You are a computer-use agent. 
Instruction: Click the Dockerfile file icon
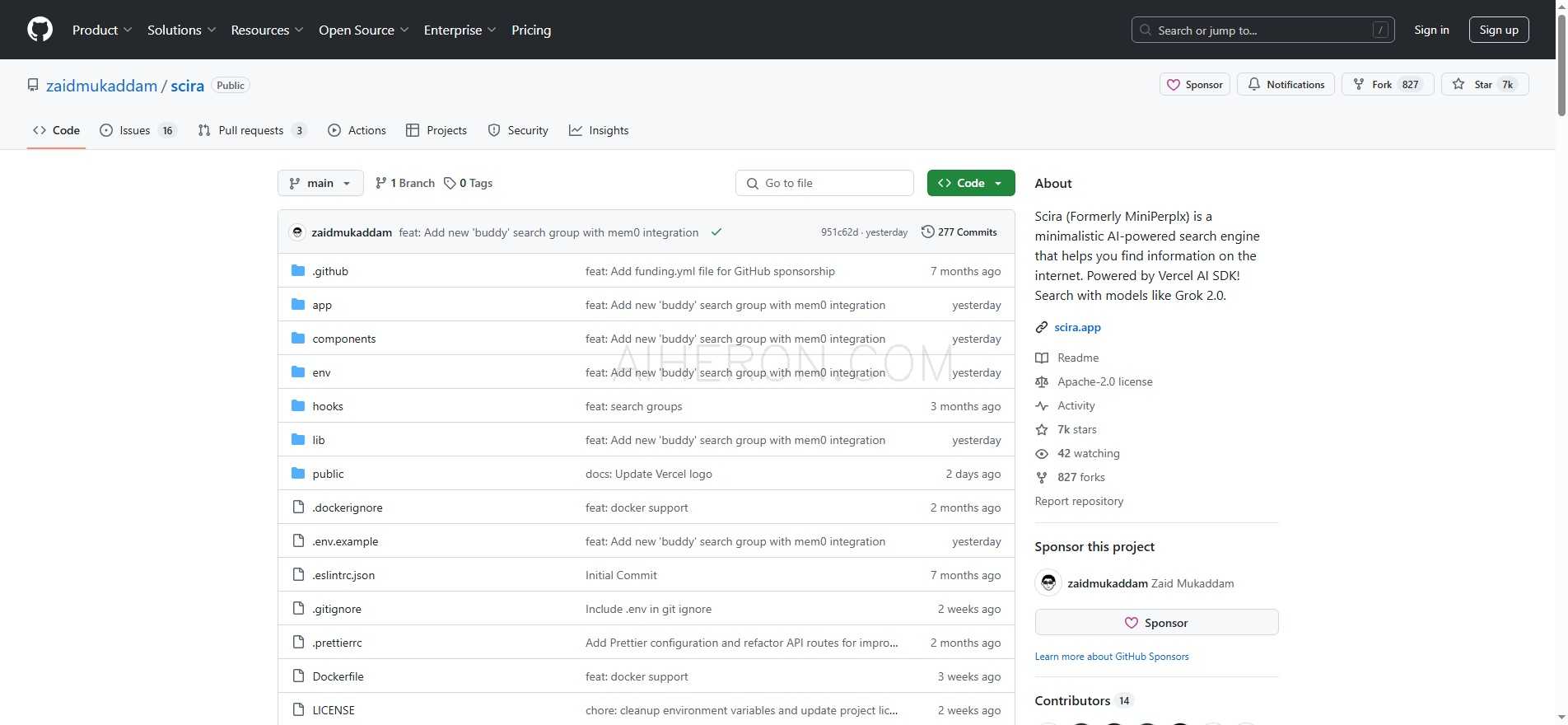[298, 676]
